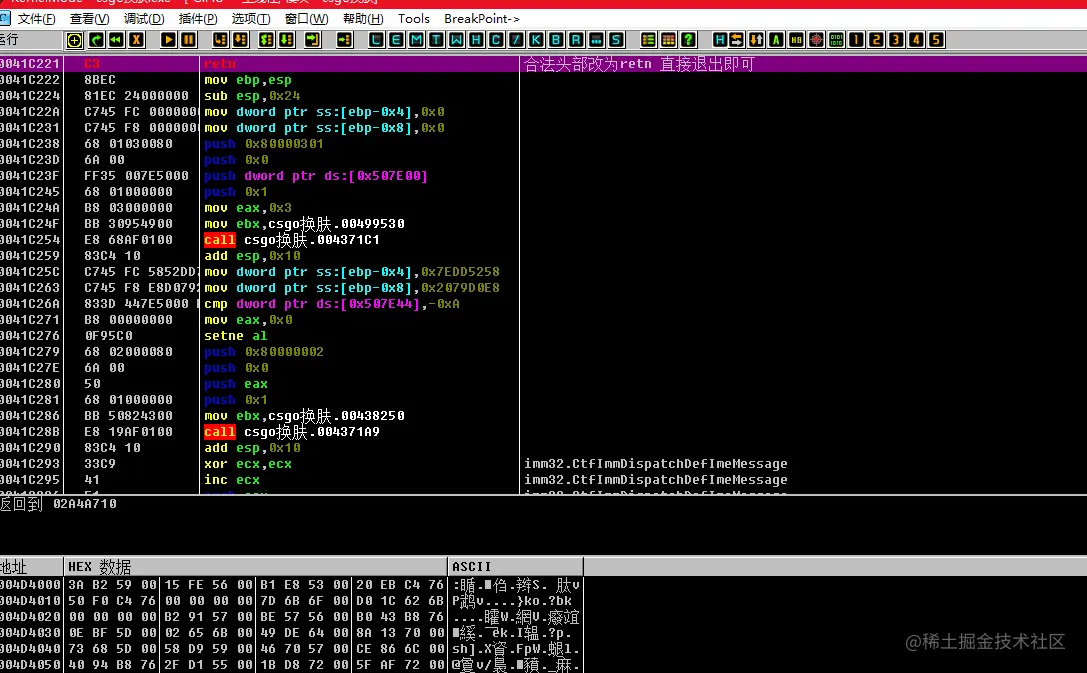Open Help with green question-mark icon
Viewport: 1087px width, 673px height.
tap(688, 40)
